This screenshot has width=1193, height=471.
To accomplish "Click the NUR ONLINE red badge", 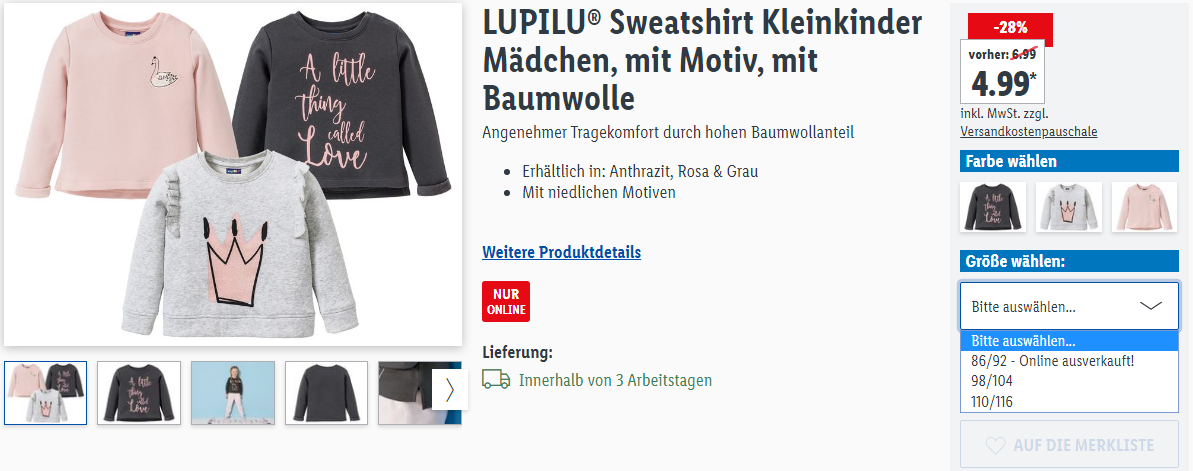I will (506, 301).
